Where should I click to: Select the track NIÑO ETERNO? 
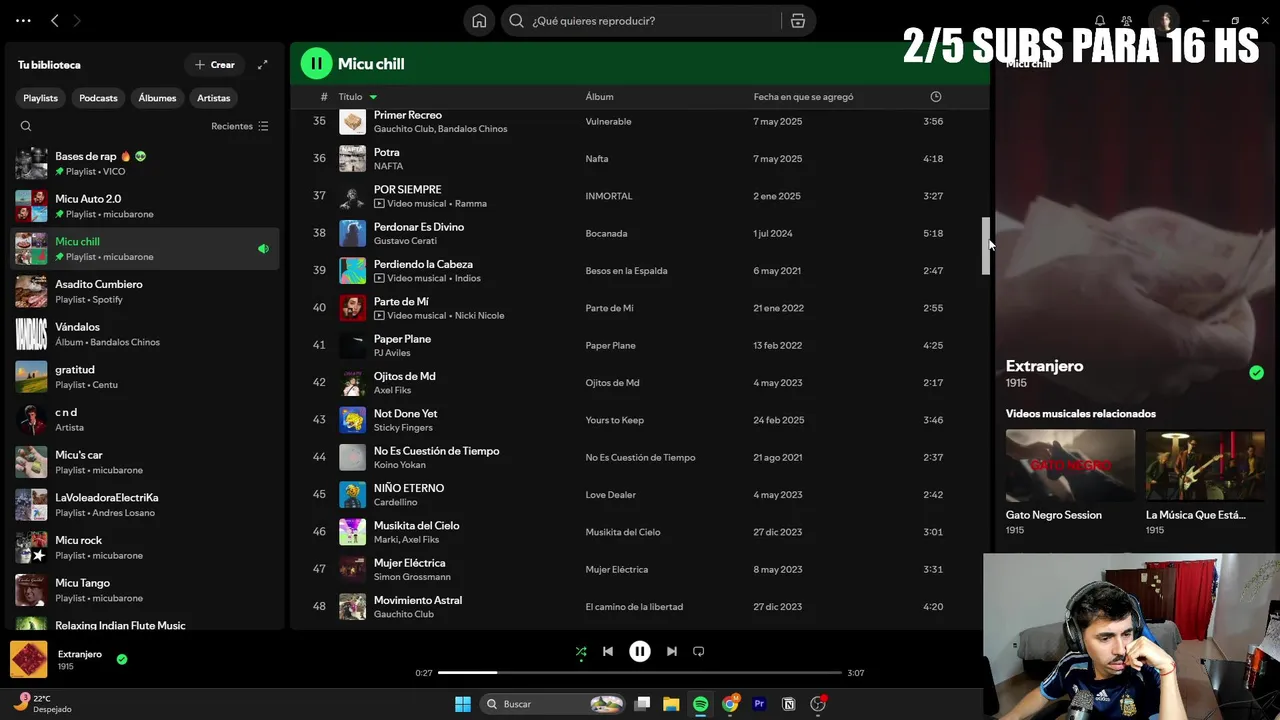click(x=640, y=495)
